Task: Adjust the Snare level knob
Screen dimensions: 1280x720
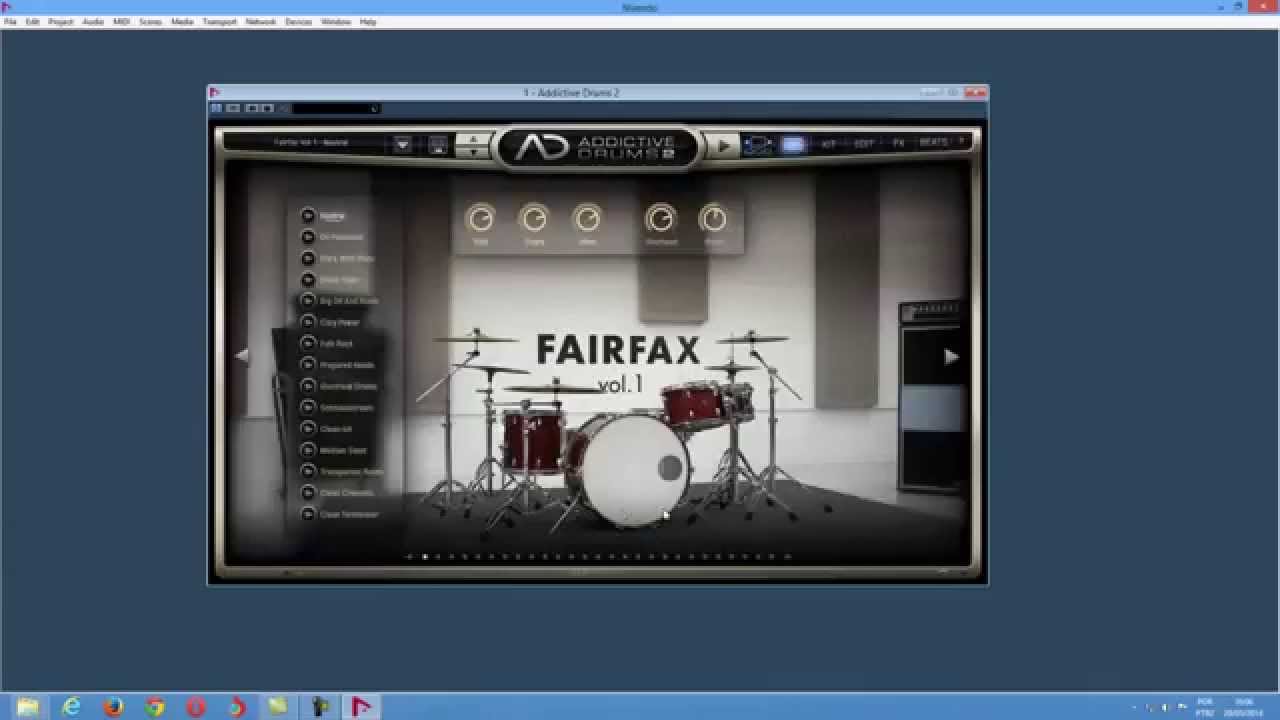Action: 534,218
